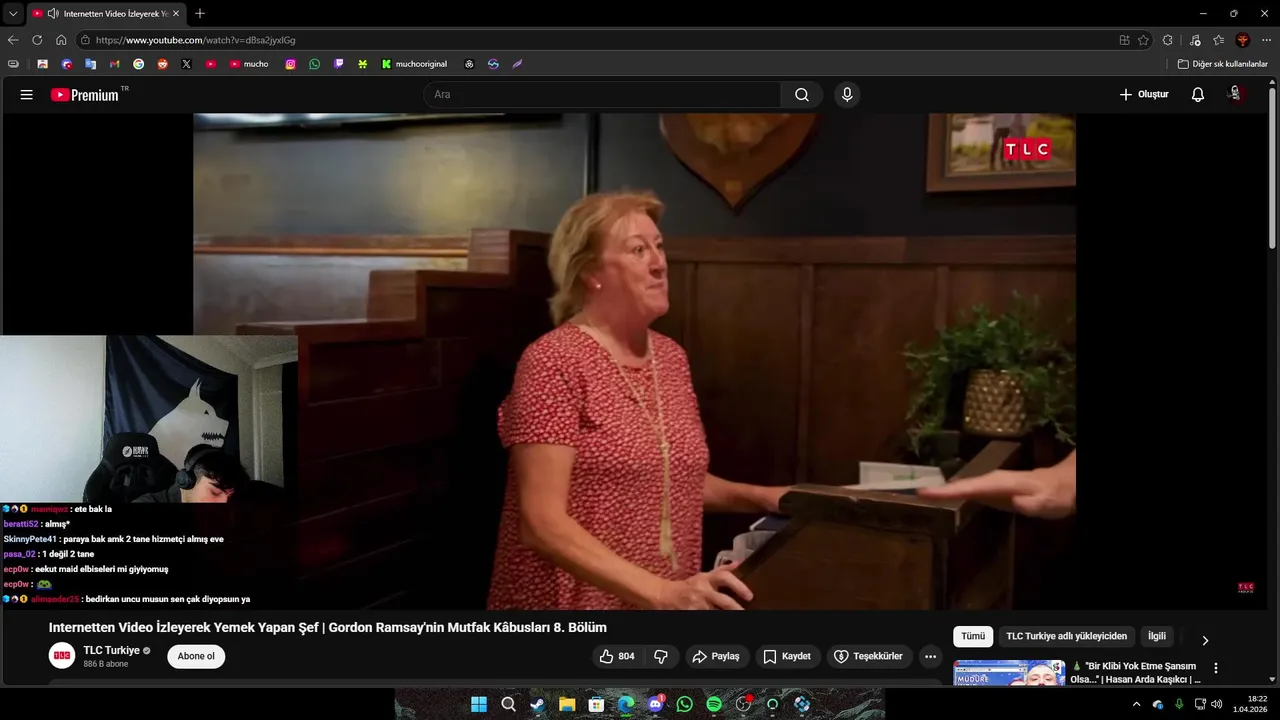1280x720 pixels.
Task: Send thanks via Teşekkürler button
Action: 869,657
